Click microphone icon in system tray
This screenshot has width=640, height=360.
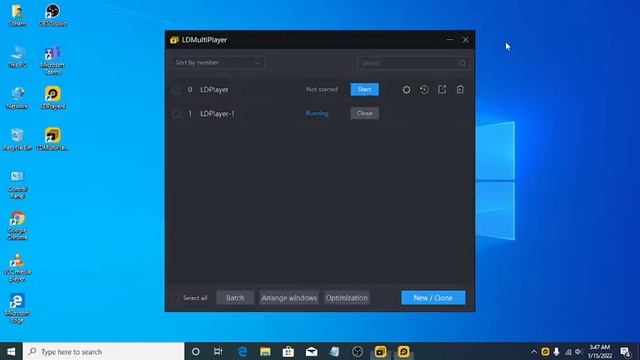pyautogui.click(x=556, y=351)
